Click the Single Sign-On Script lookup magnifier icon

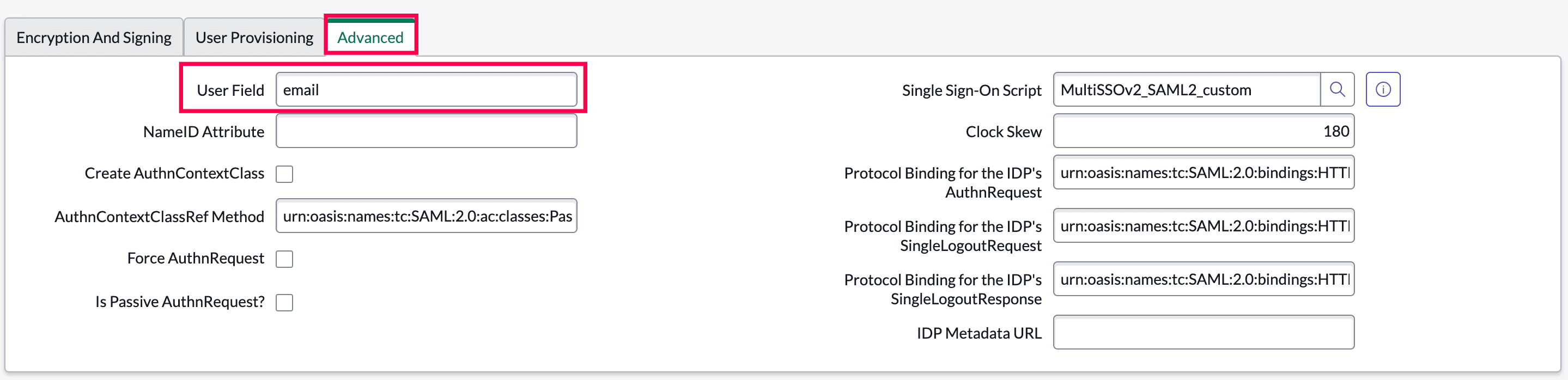pos(1336,89)
